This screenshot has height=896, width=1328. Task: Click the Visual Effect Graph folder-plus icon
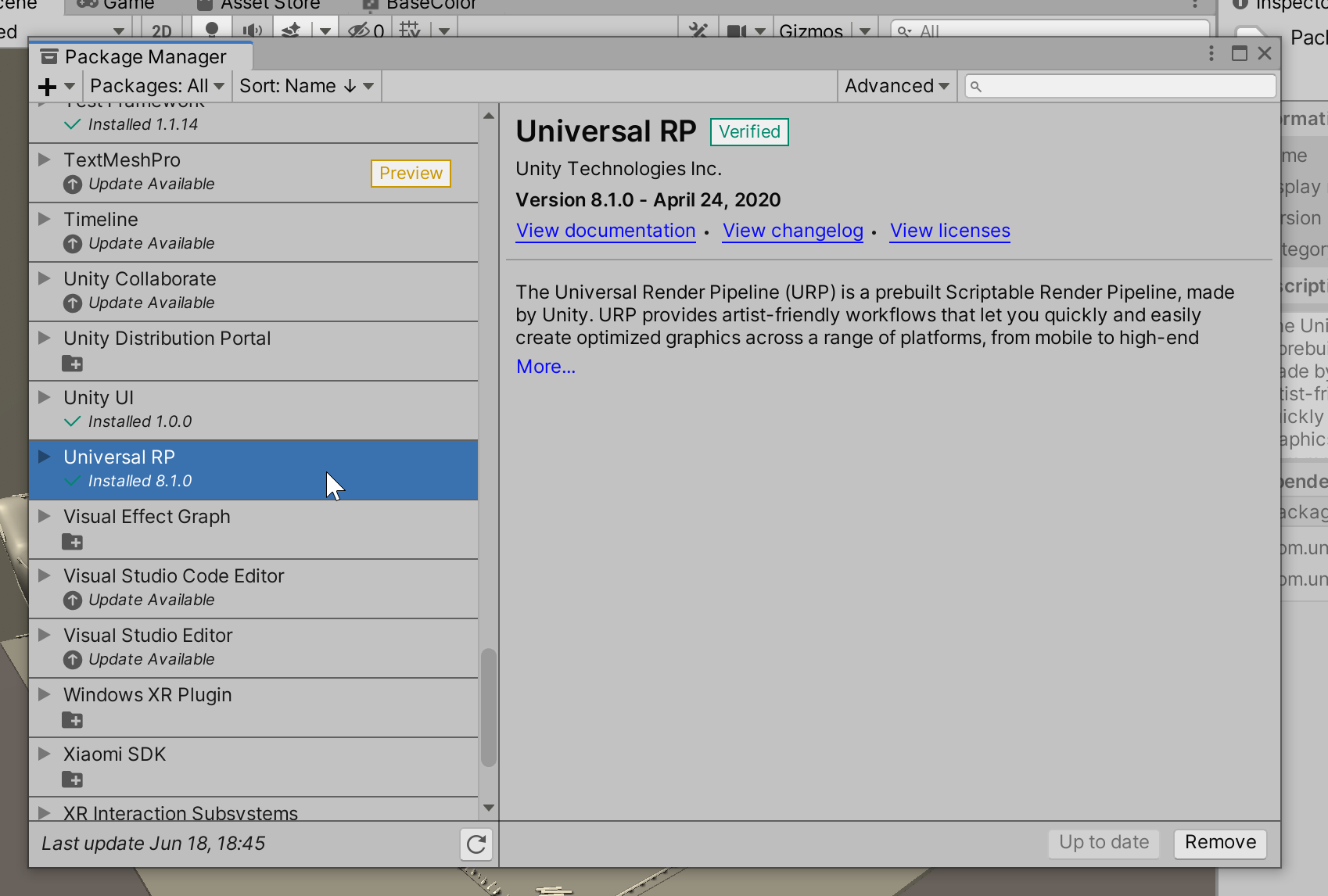pyautogui.click(x=73, y=542)
